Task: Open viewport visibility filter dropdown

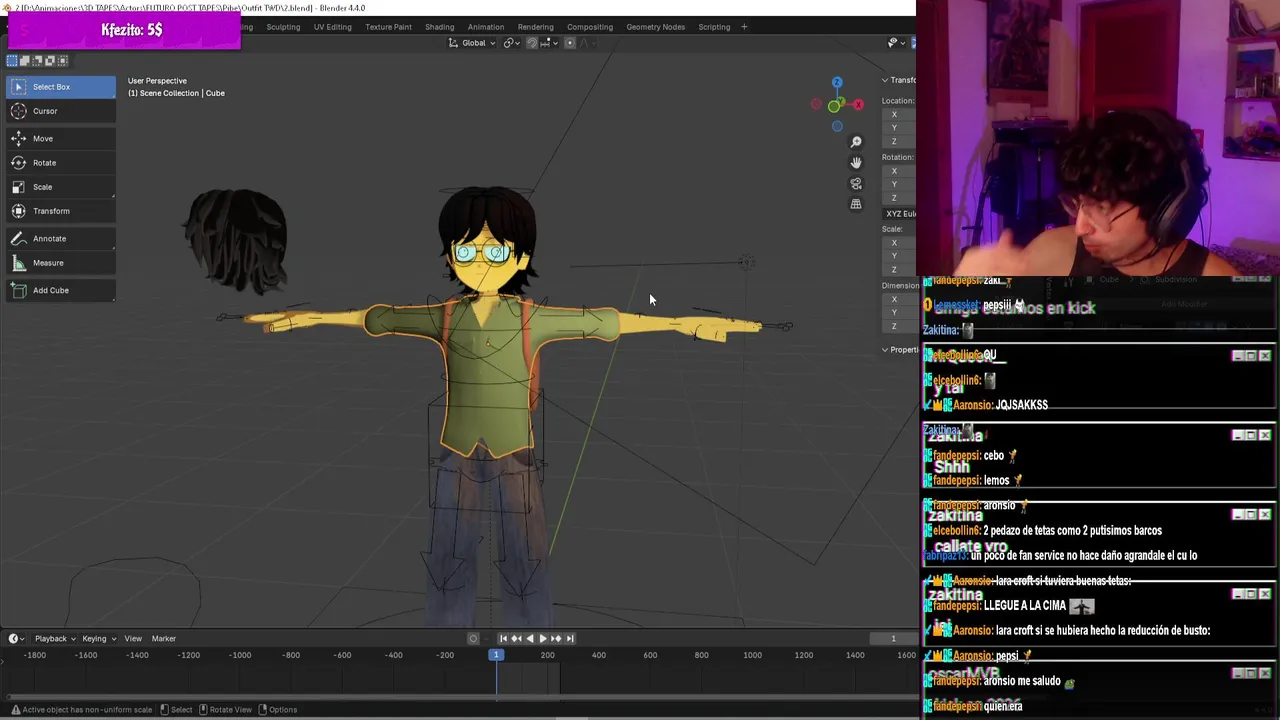Action: (x=895, y=43)
